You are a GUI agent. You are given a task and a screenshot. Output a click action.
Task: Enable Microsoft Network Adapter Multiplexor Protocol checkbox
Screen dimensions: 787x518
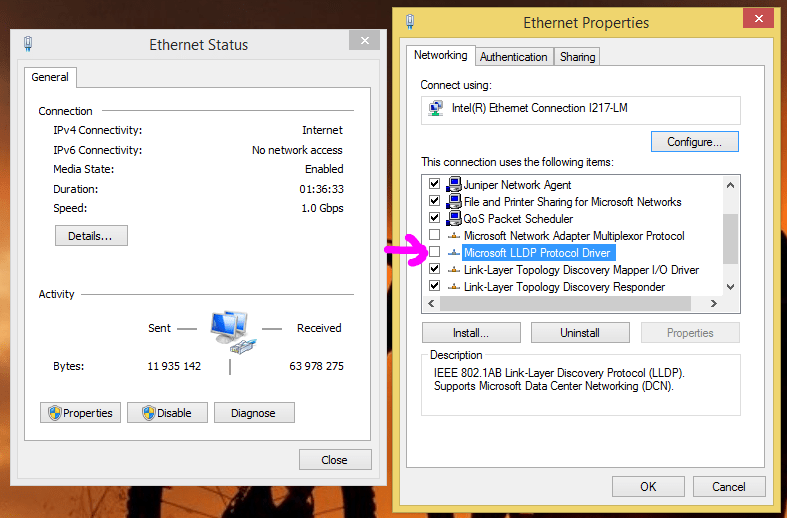point(435,235)
